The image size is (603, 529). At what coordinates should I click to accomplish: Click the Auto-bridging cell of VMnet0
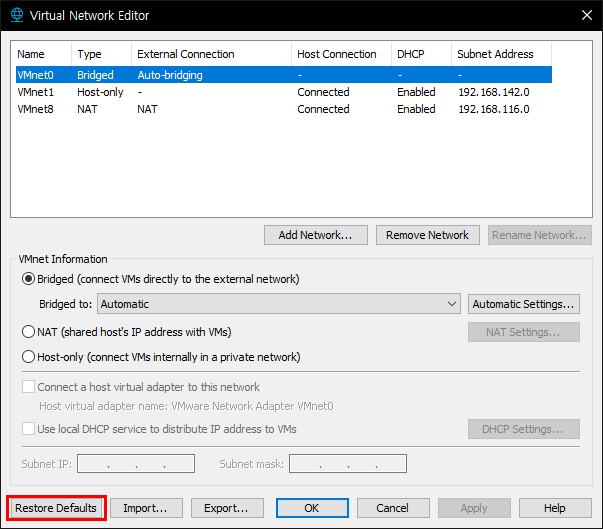170,75
